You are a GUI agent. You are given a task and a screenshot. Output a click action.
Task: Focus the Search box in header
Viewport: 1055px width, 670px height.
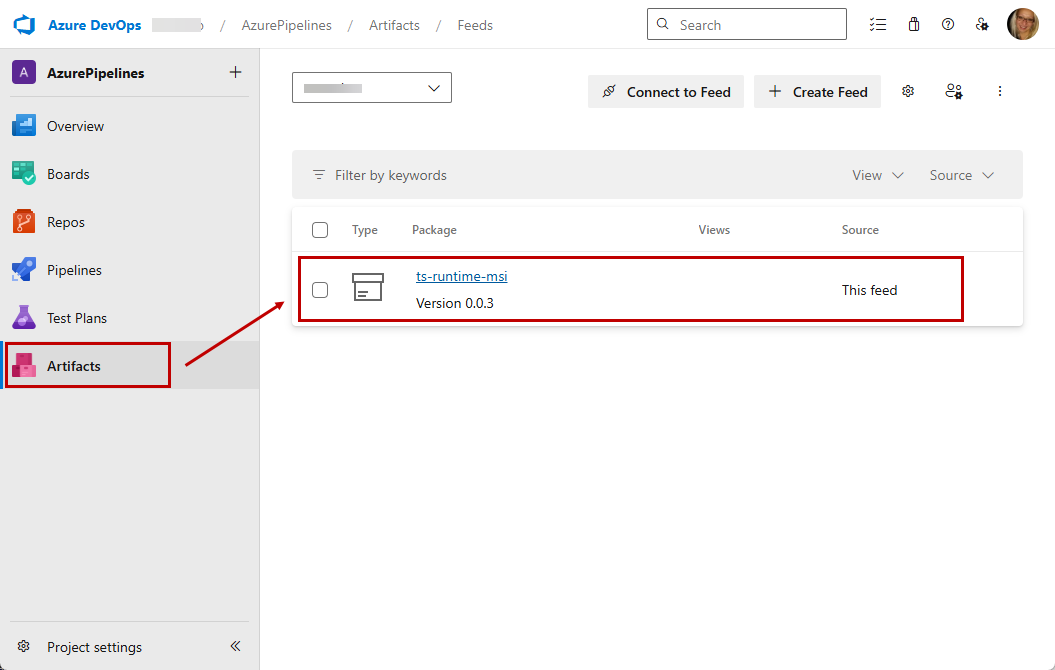pyautogui.click(x=747, y=24)
